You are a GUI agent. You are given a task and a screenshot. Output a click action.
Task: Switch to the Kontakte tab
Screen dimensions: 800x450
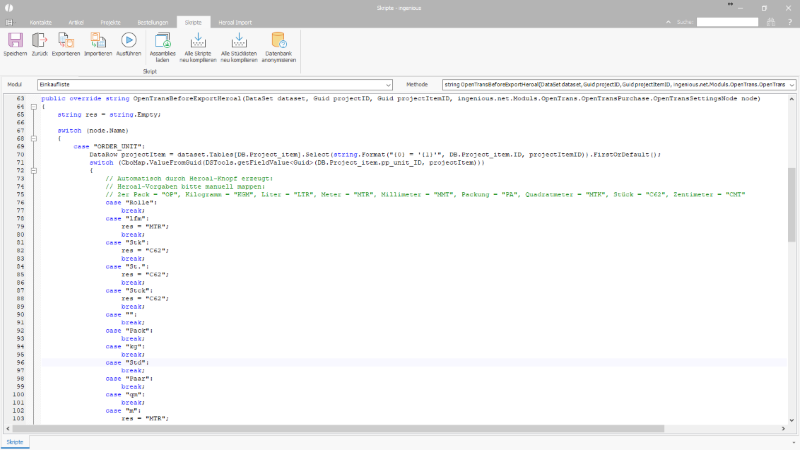41,22
